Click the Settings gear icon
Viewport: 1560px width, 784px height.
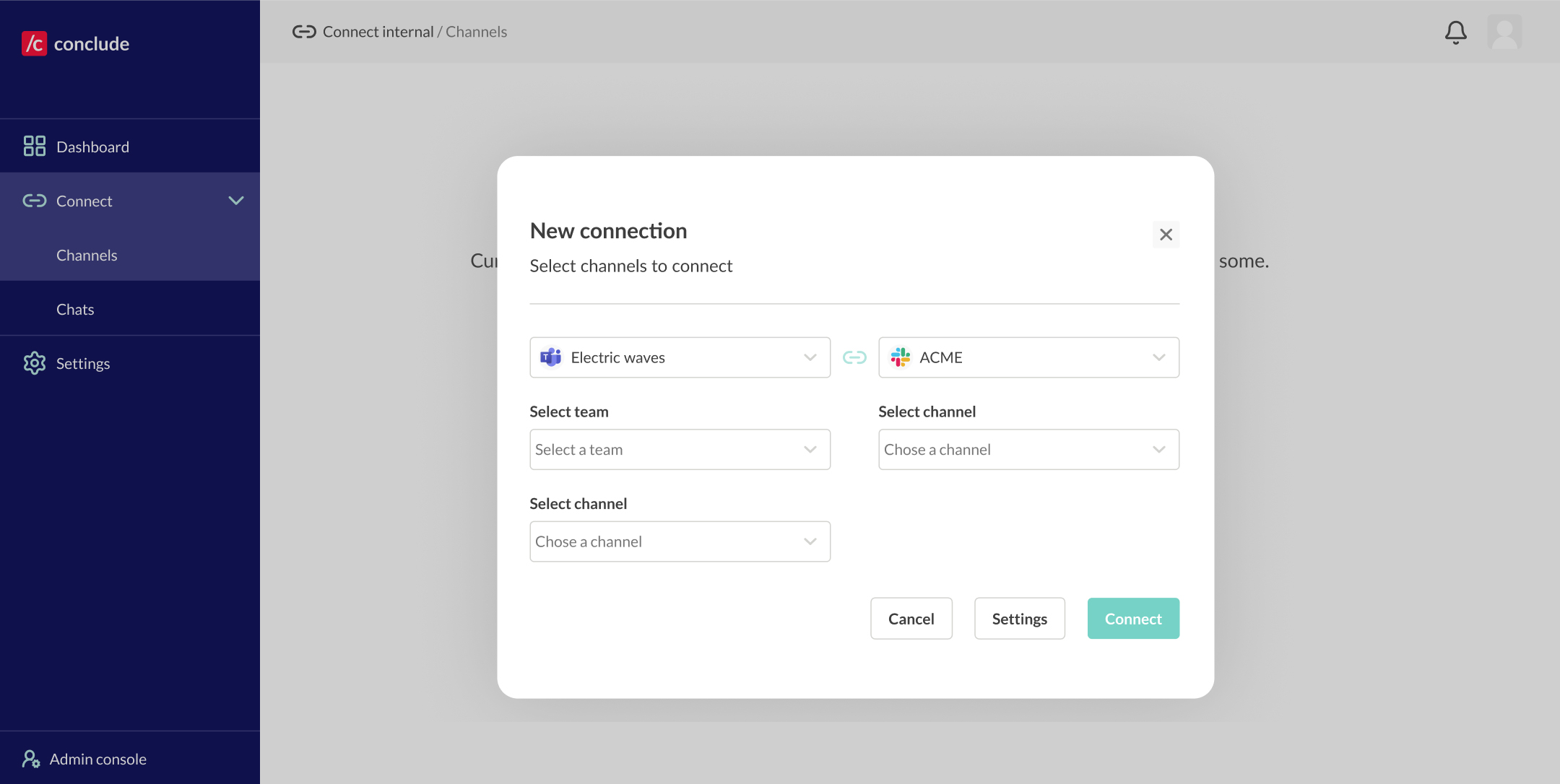tap(34, 363)
